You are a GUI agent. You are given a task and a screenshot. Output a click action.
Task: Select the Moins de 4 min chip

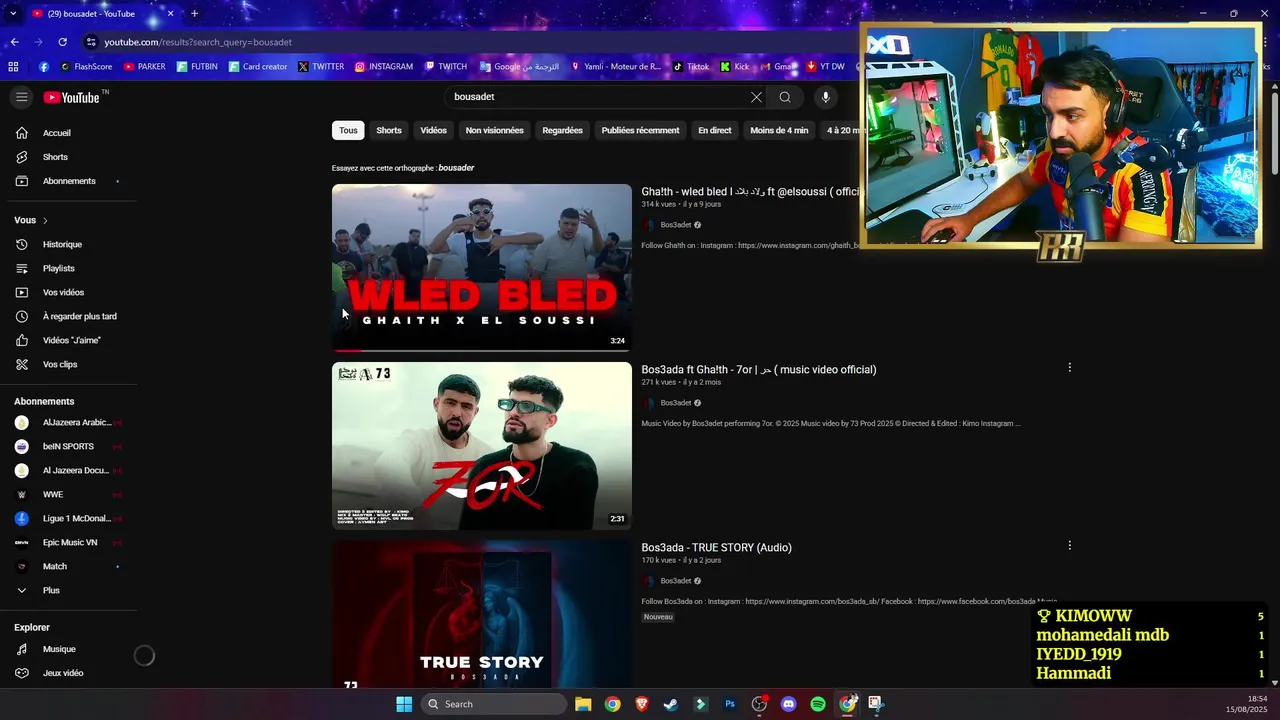[779, 130]
